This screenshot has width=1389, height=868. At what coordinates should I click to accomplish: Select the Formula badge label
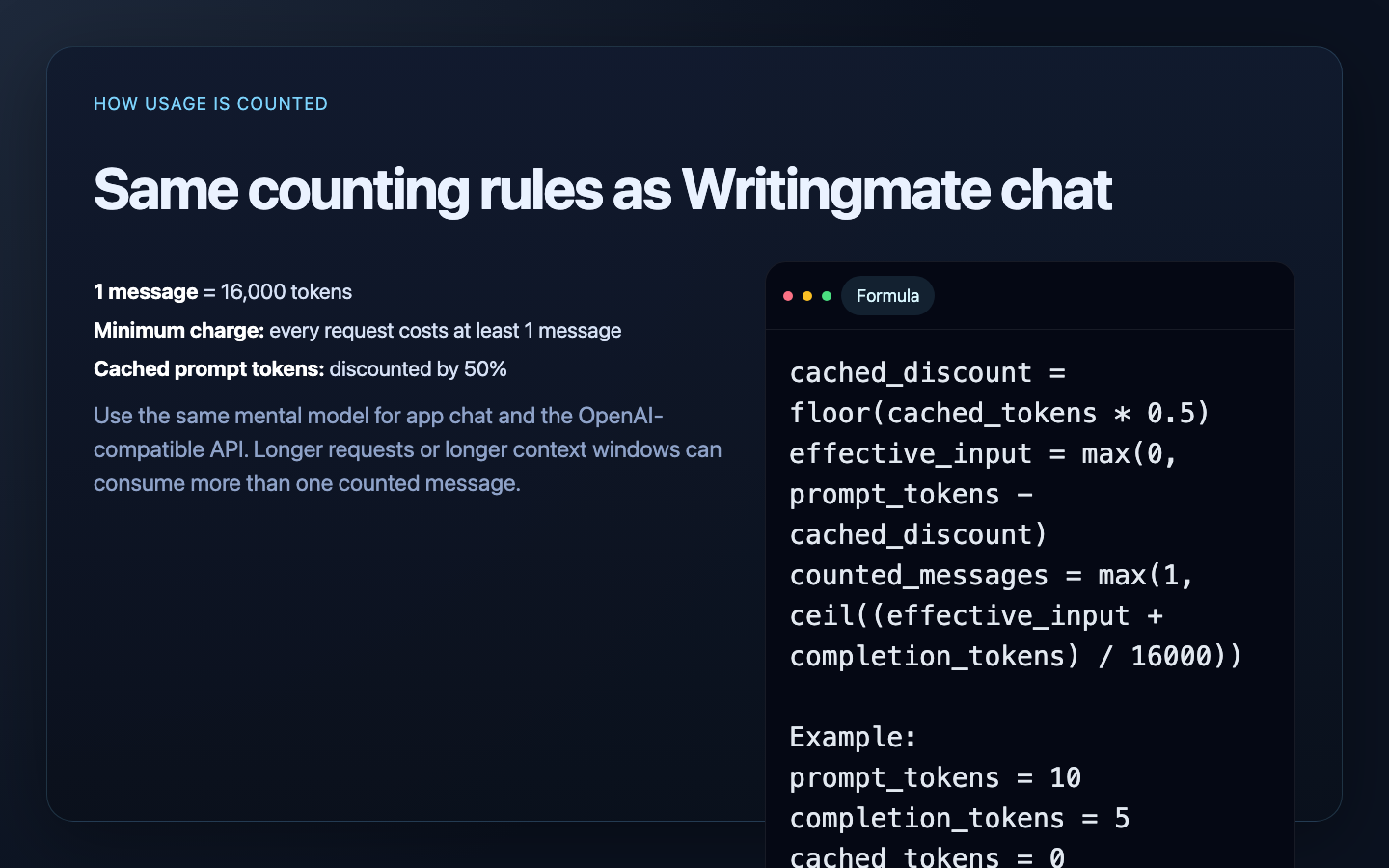(x=887, y=295)
